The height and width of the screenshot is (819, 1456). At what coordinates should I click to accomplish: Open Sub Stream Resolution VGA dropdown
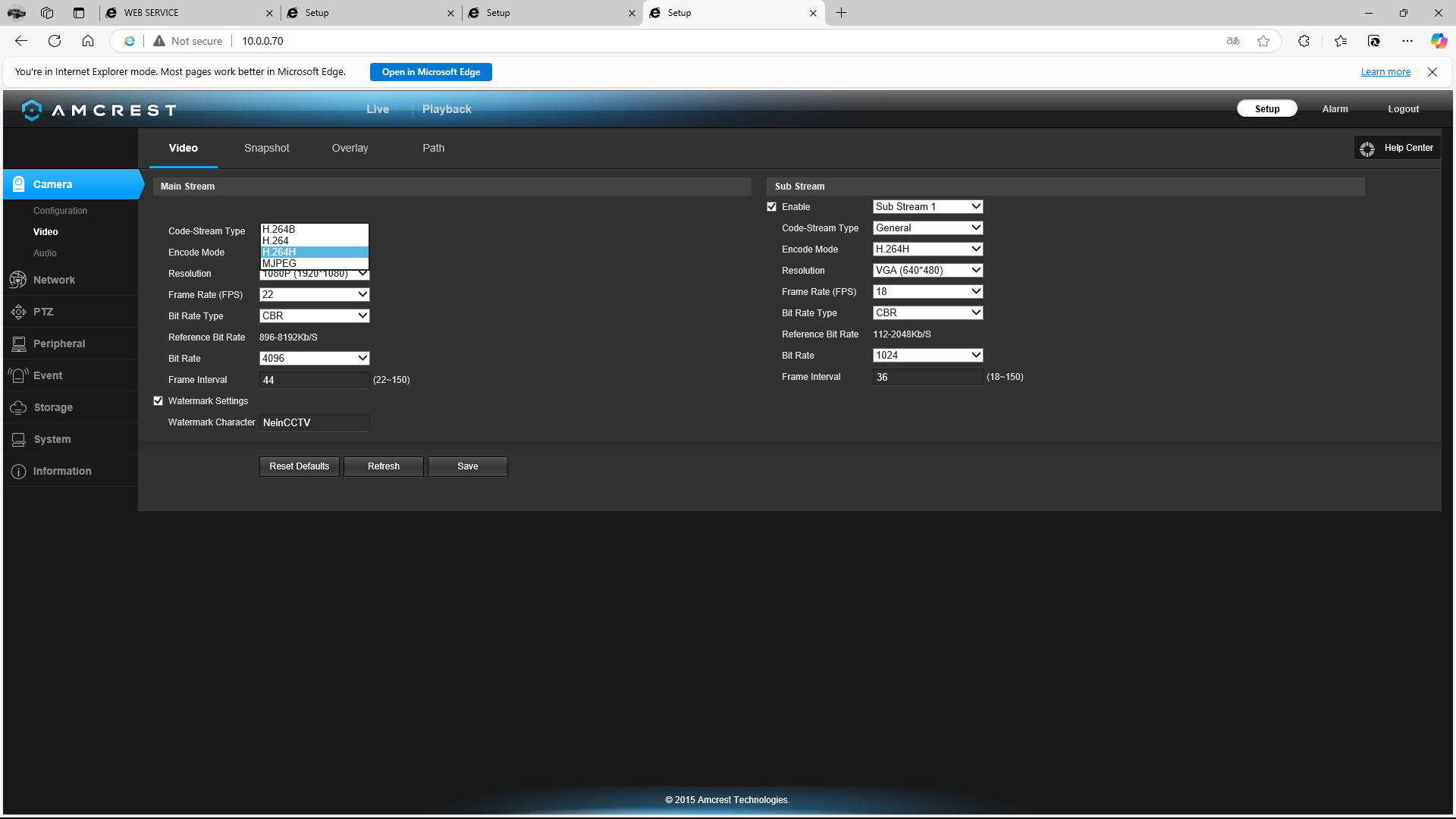(x=927, y=270)
